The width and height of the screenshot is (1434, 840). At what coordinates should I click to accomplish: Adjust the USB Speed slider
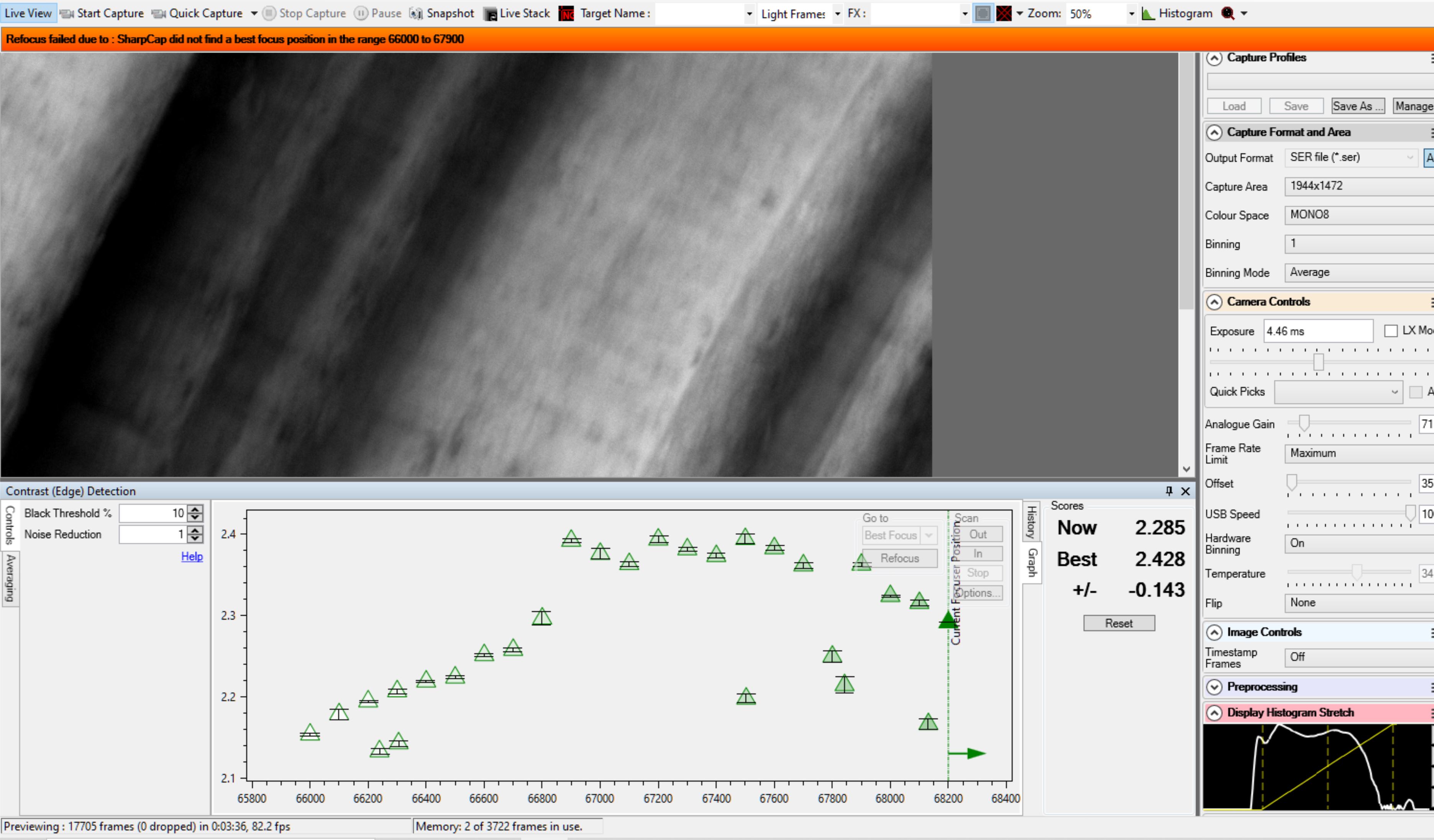[x=1410, y=513]
